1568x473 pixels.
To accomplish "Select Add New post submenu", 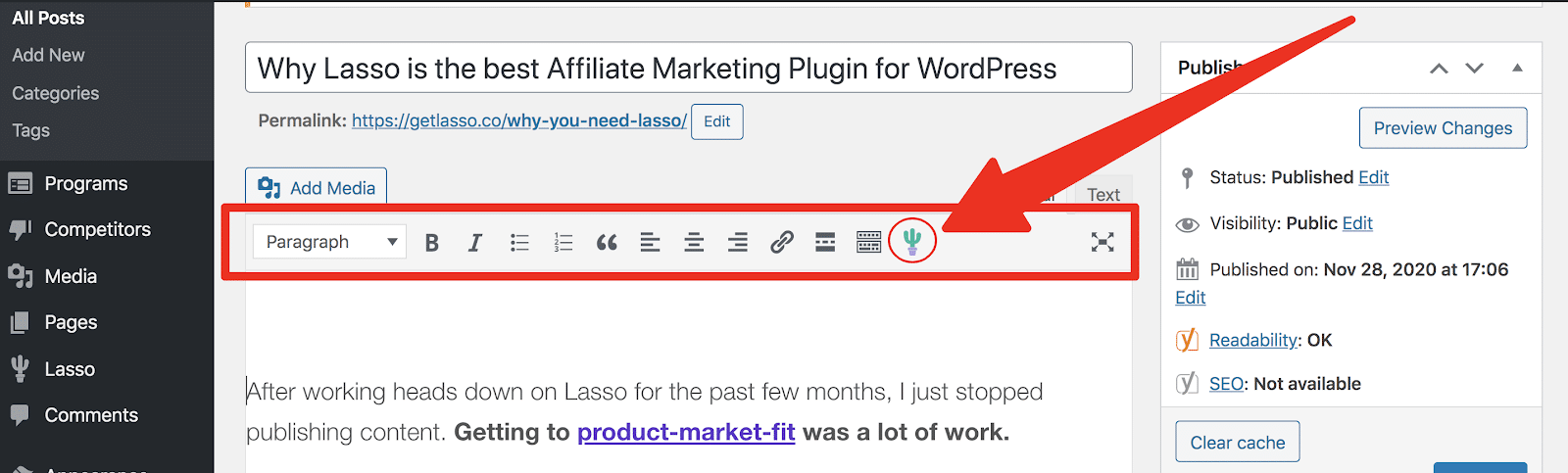I will [48, 55].
